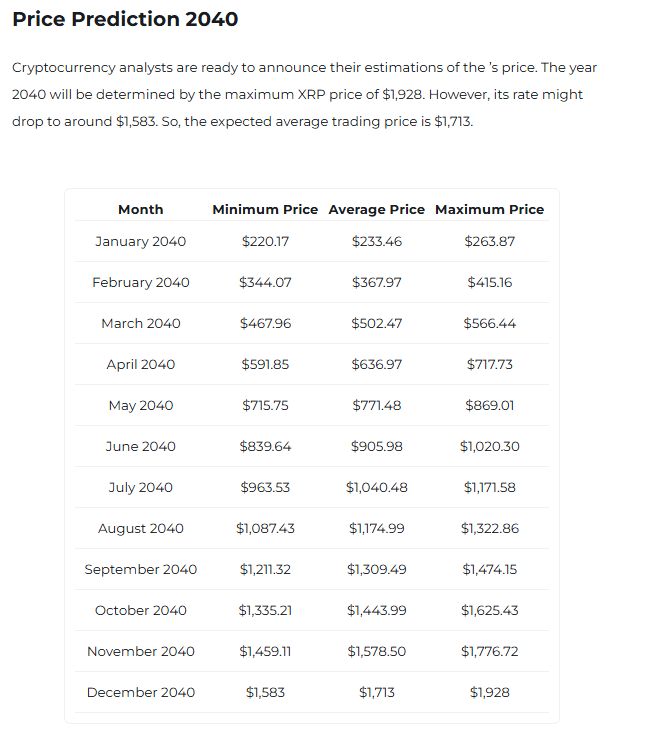Click January 2040 average price $233.46
The height and width of the screenshot is (738, 649).
(376, 241)
